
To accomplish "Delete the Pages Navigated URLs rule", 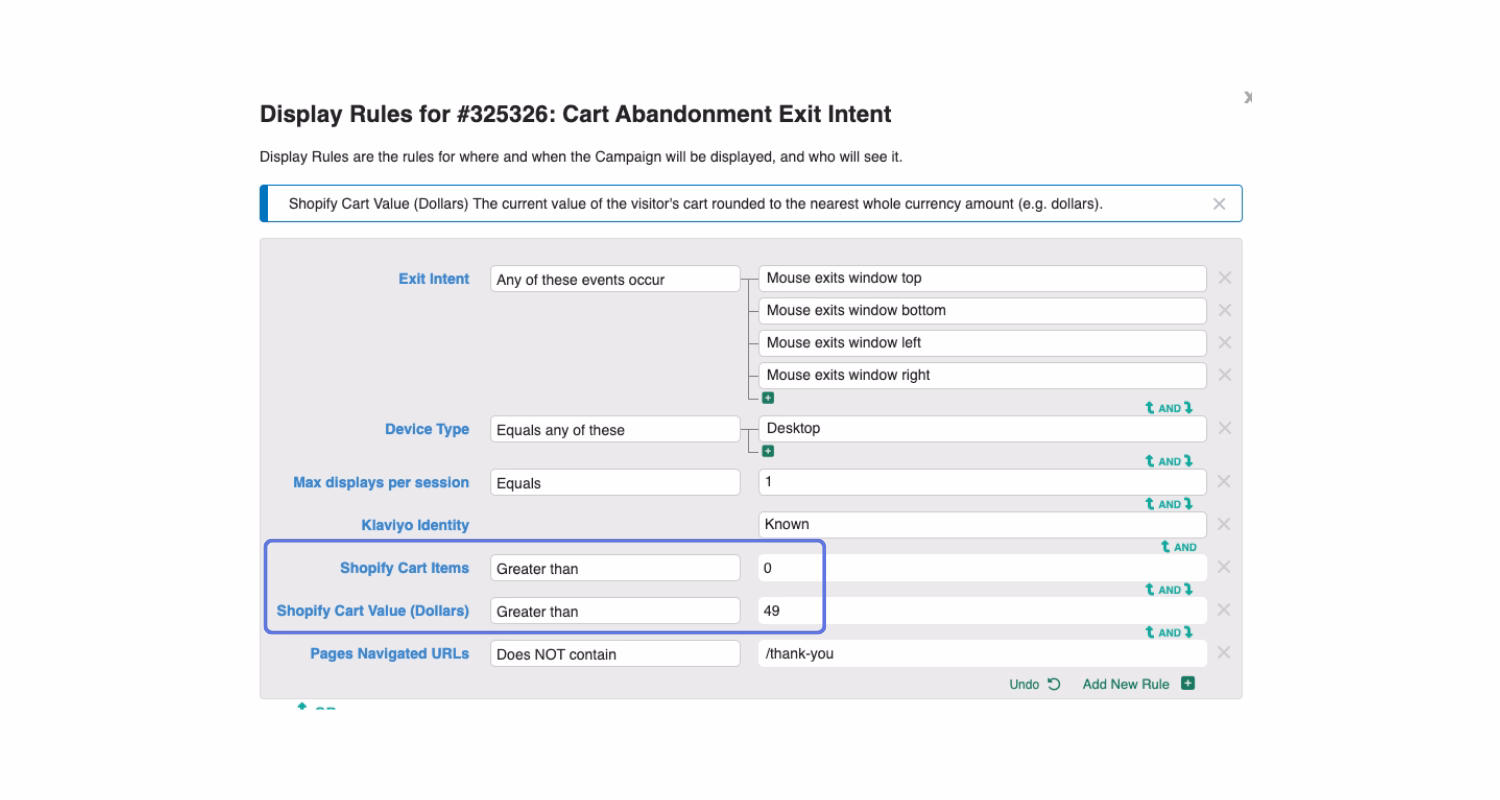I will [x=1224, y=653].
